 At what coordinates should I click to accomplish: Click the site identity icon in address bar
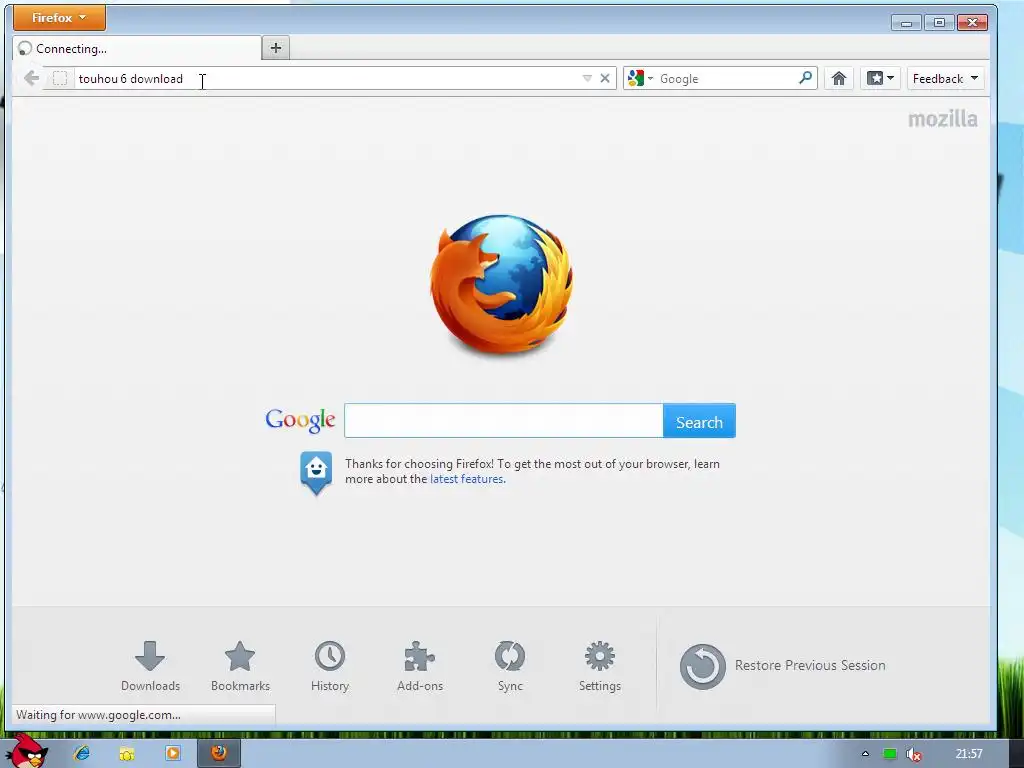tap(59, 78)
